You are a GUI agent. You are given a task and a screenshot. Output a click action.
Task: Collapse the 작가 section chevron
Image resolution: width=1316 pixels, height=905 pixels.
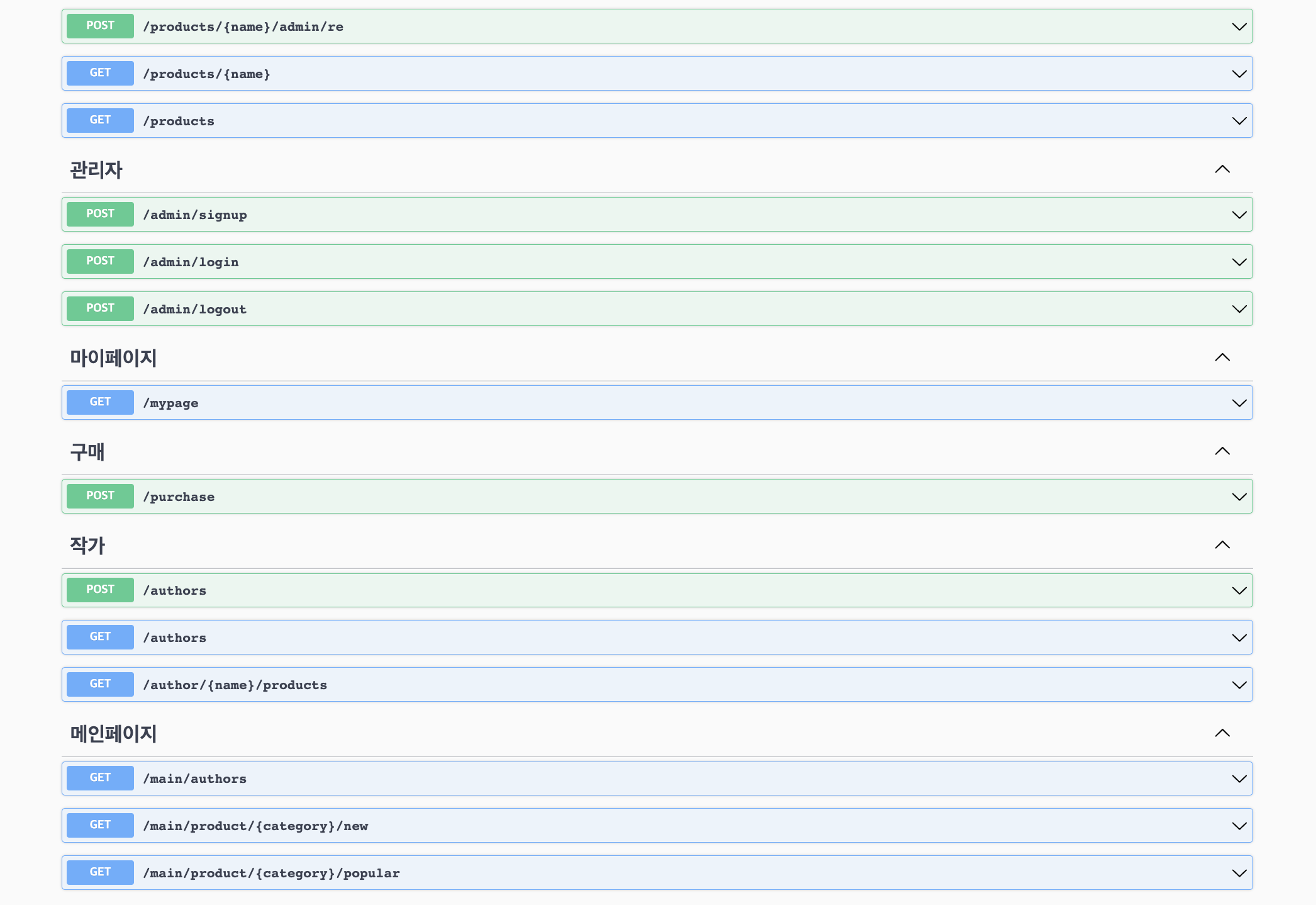pos(1222,545)
